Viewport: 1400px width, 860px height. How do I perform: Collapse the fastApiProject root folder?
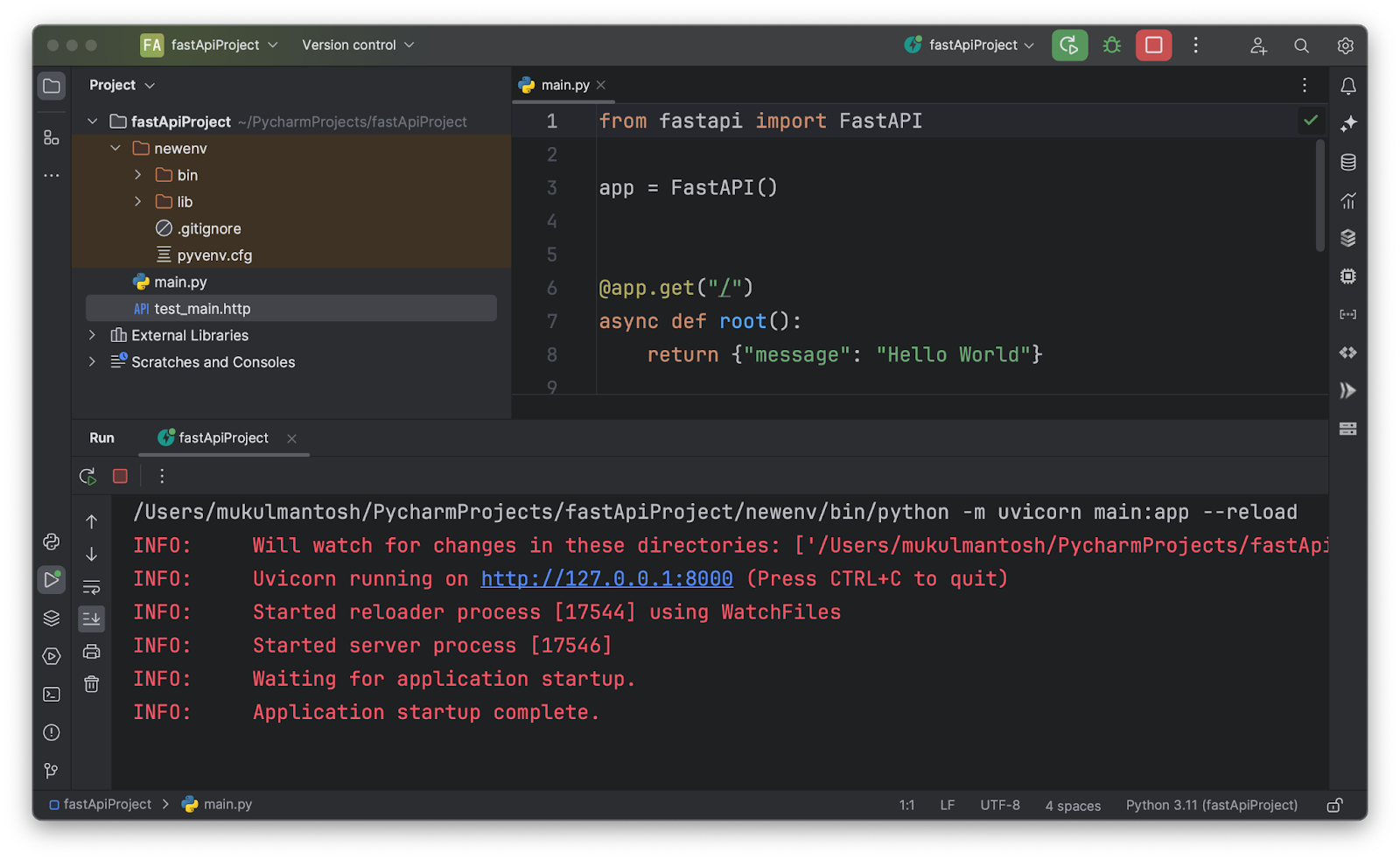click(93, 122)
